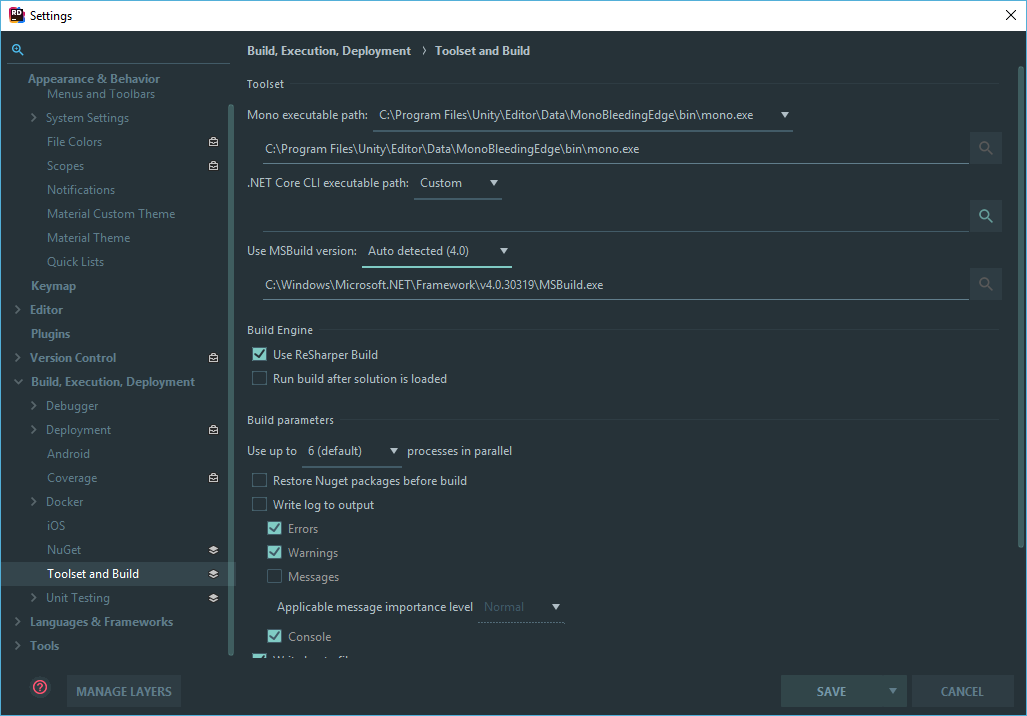This screenshot has width=1027, height=716.
Task: Open the Plugins settings section
Action: pyautogui.click(x=50, y=333)
